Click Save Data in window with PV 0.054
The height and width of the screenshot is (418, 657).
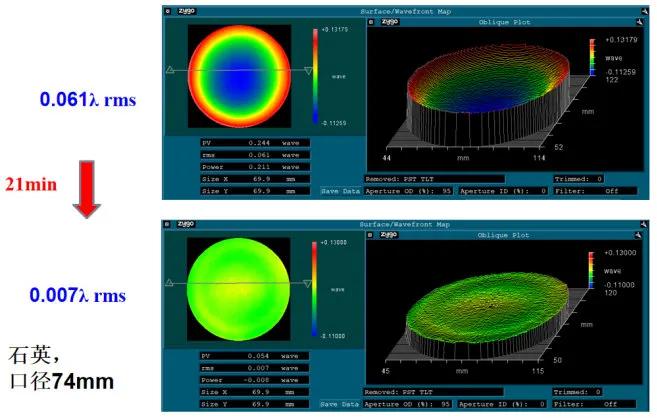pos(339,404)
